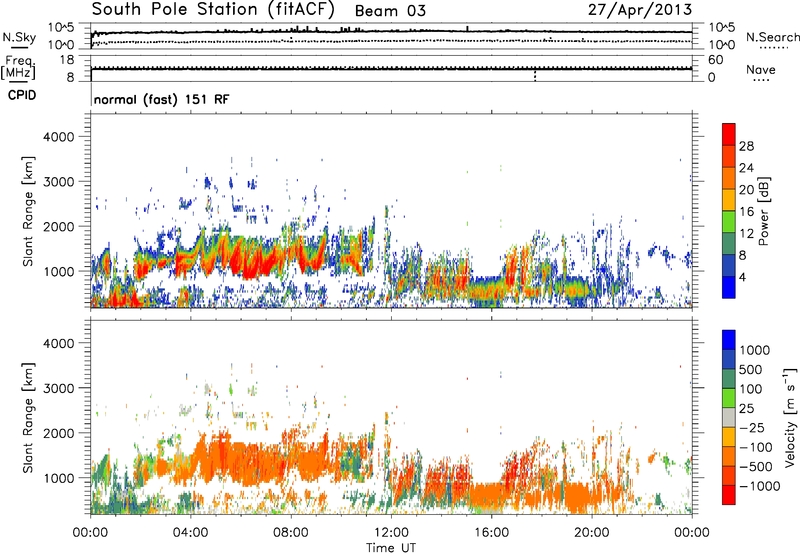The height and width of the screenshot is (554, 800).
Task: Click the 'Nave' legend label
Action: 761,69
